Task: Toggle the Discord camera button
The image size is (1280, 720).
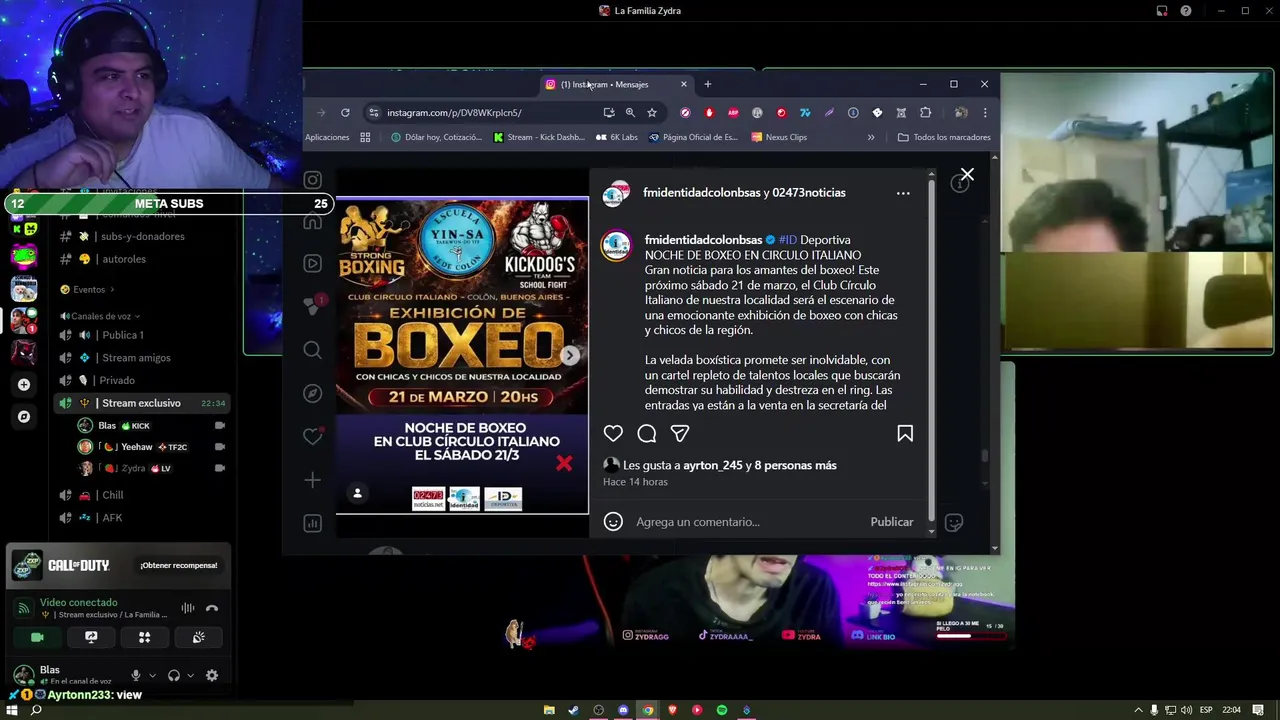Action: 37,637
